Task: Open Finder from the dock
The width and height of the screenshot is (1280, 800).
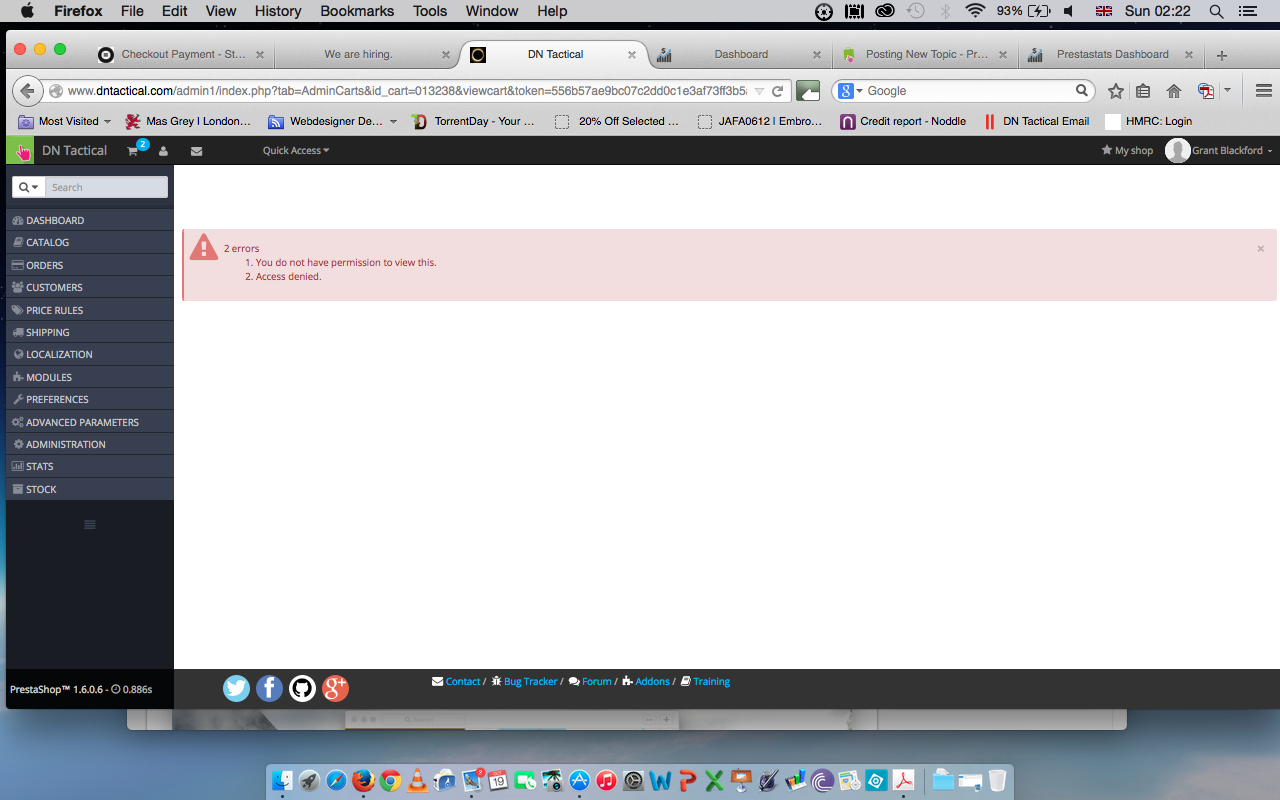Action: pos(283,780)
